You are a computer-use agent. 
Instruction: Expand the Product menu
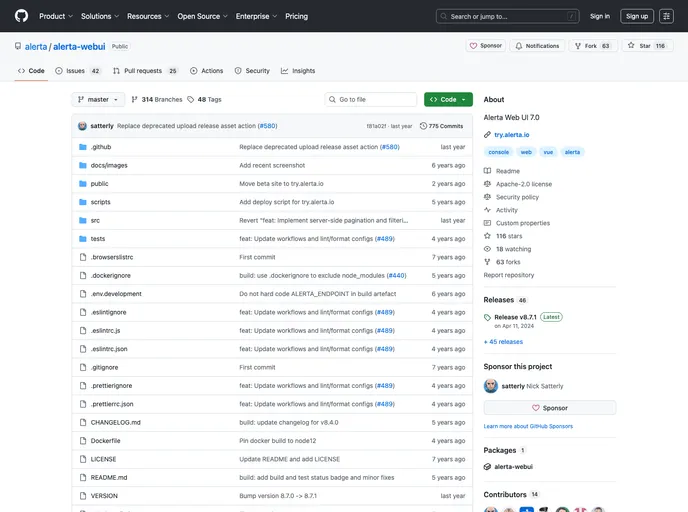coord(56,16)
